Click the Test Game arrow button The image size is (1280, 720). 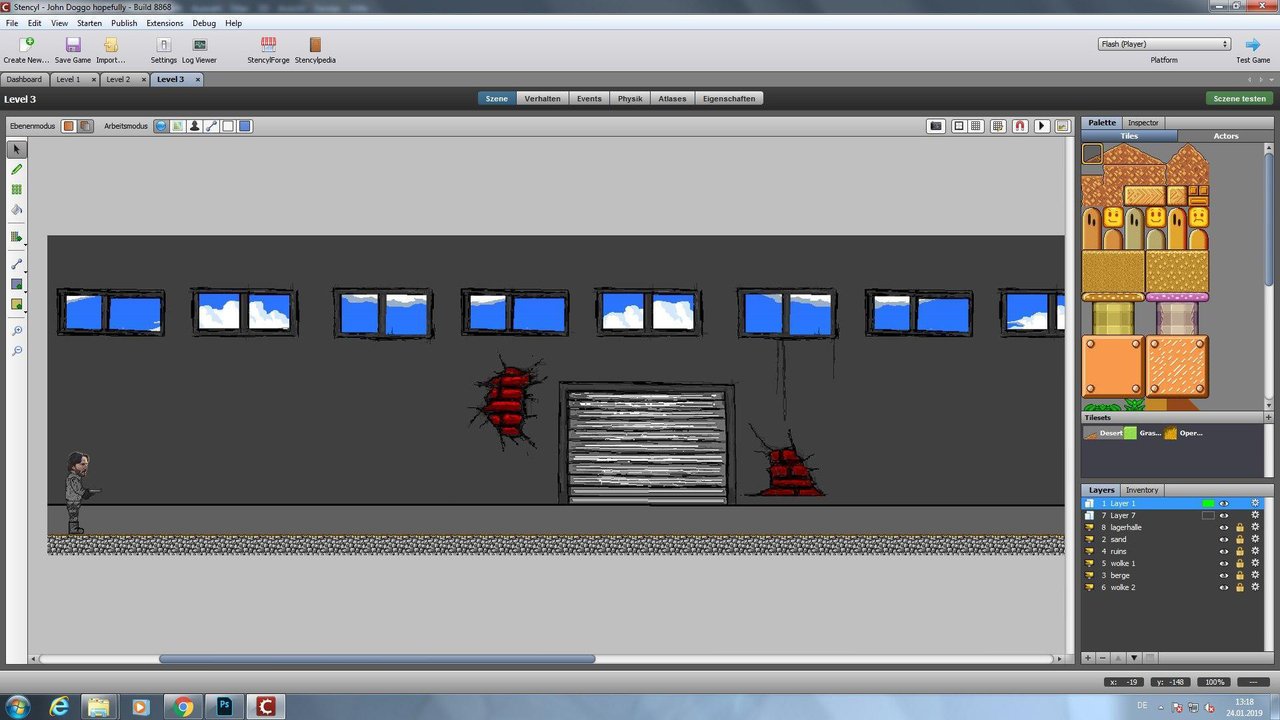[x=1253, y=50]
